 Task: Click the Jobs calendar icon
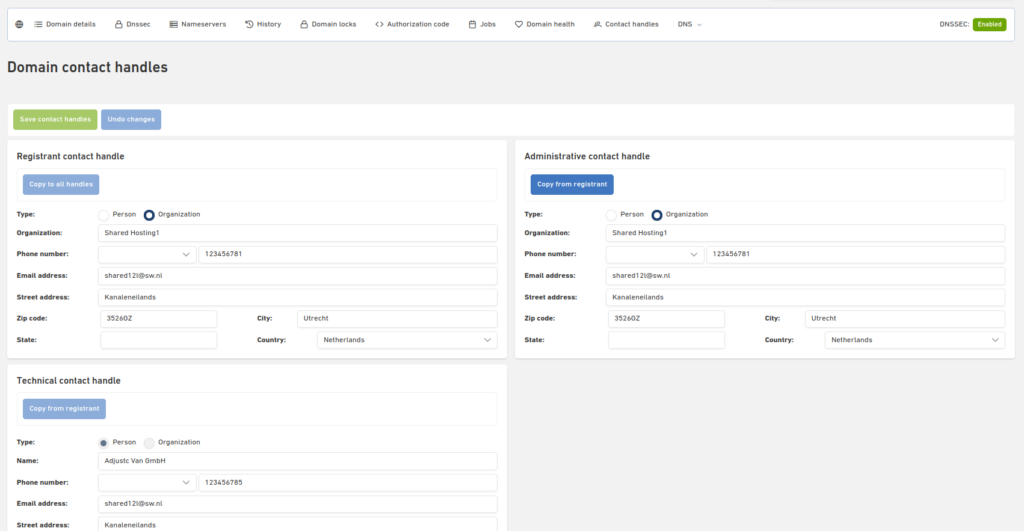coord(472,24)
